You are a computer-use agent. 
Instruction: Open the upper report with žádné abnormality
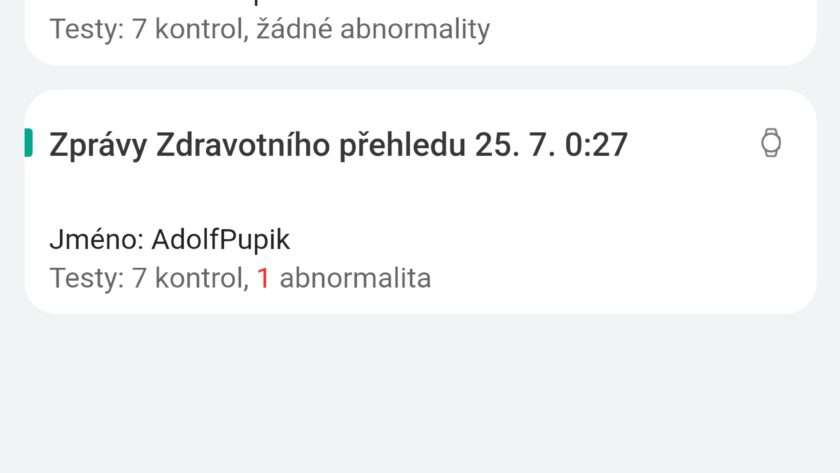click(x=270, y=30)
